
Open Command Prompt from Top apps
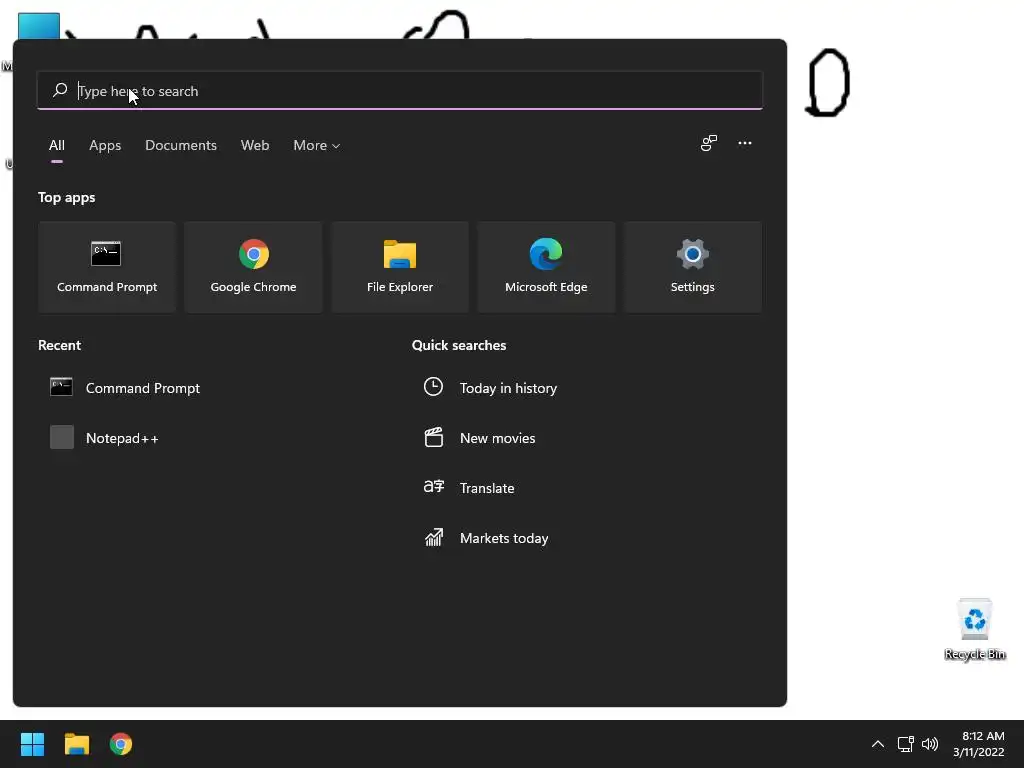point(107,267)
